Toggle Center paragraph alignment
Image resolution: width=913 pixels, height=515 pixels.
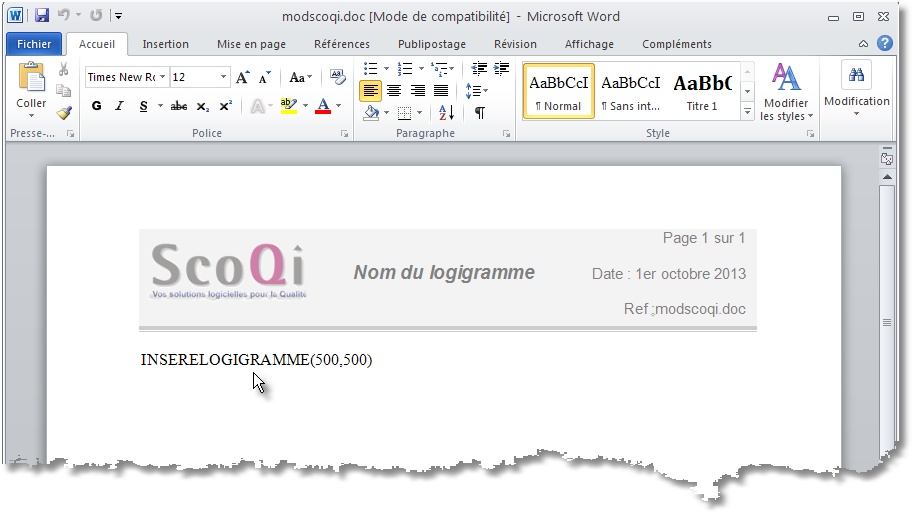(x=394, y=91)
